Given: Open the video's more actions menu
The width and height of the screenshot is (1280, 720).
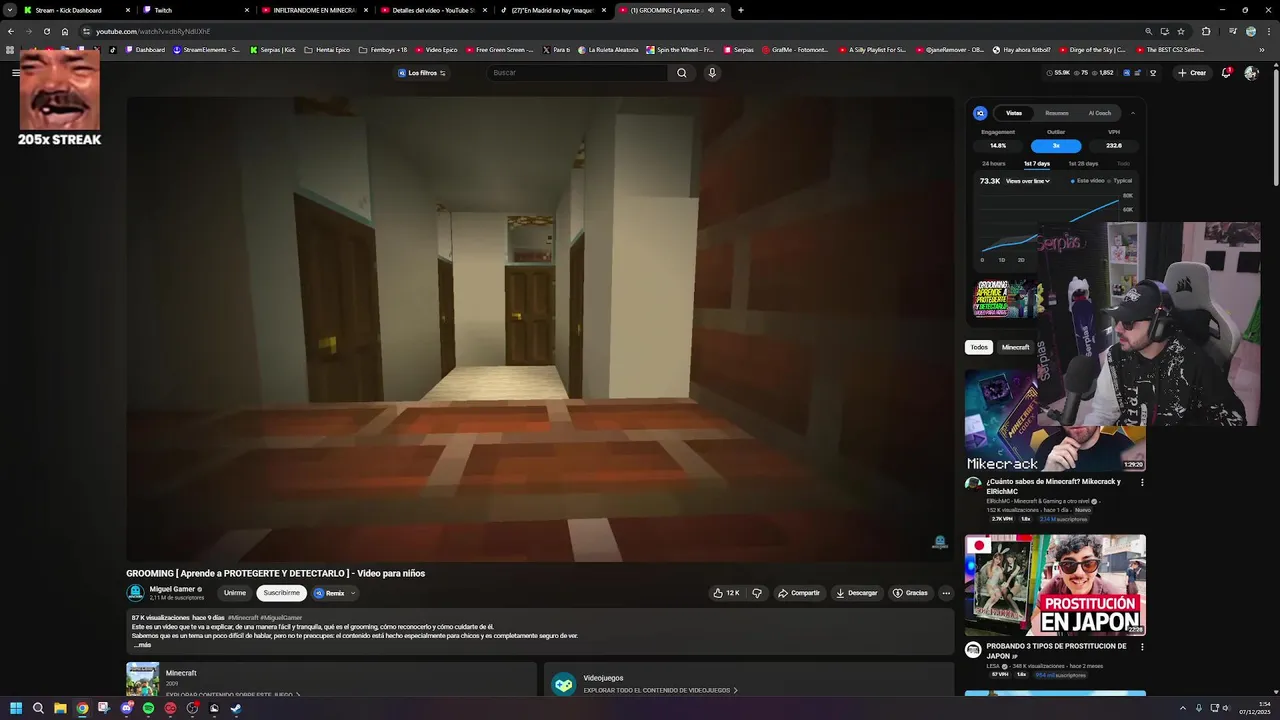Looking at the screenshot, I should (x=946, y=593).
